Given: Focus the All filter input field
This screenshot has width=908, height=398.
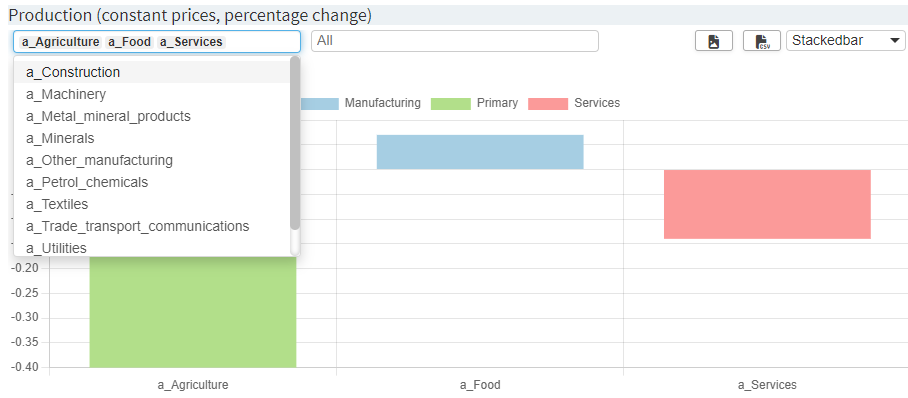Looking at the screenshot, I should [x=455, y=41].
